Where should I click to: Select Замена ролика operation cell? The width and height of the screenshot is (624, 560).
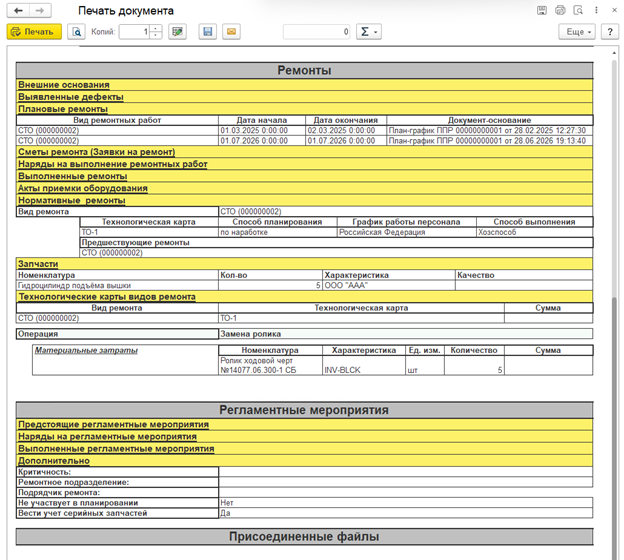pyautogui.click(x=406, y=334)
